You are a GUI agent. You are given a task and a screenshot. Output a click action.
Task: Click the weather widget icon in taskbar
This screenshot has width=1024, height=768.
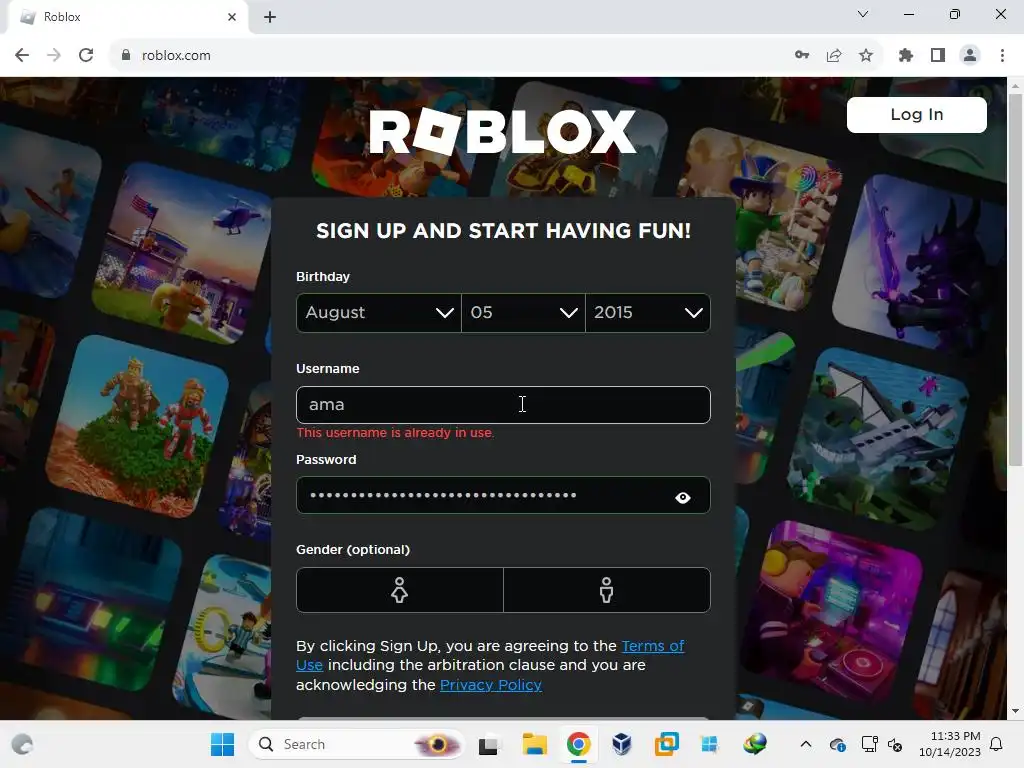[x=22, y=744]
